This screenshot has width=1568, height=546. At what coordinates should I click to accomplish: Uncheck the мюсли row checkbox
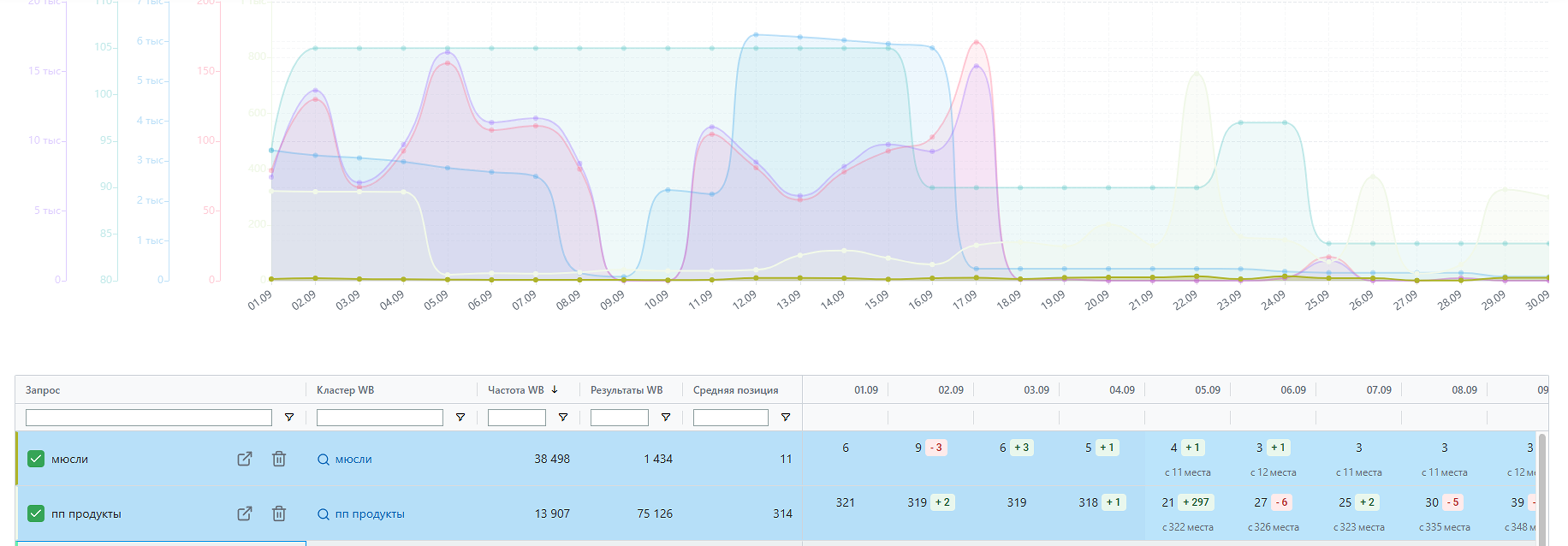(x=36, y=459)
